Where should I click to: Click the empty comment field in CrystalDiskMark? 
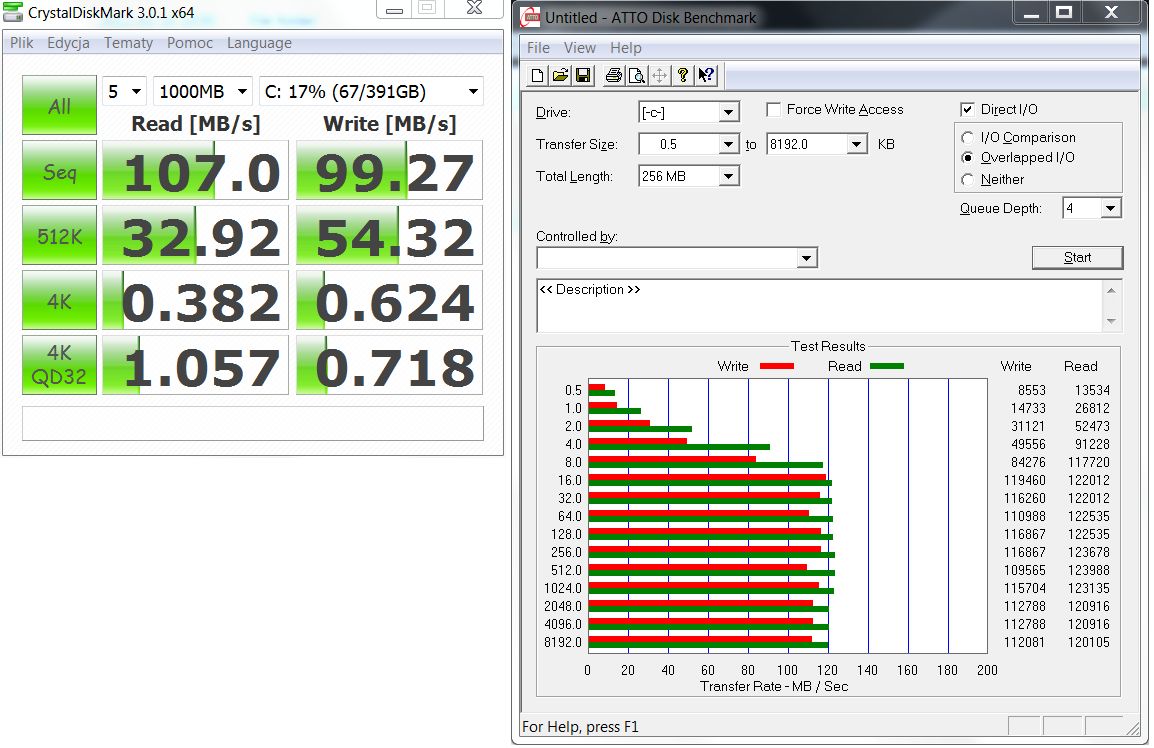252,423
